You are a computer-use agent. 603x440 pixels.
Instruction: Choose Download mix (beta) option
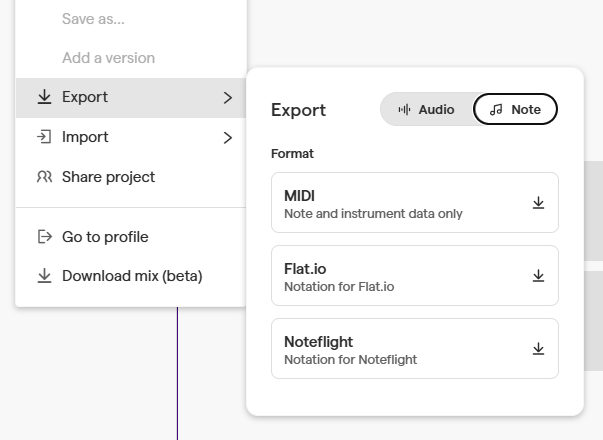pos(132,276)
